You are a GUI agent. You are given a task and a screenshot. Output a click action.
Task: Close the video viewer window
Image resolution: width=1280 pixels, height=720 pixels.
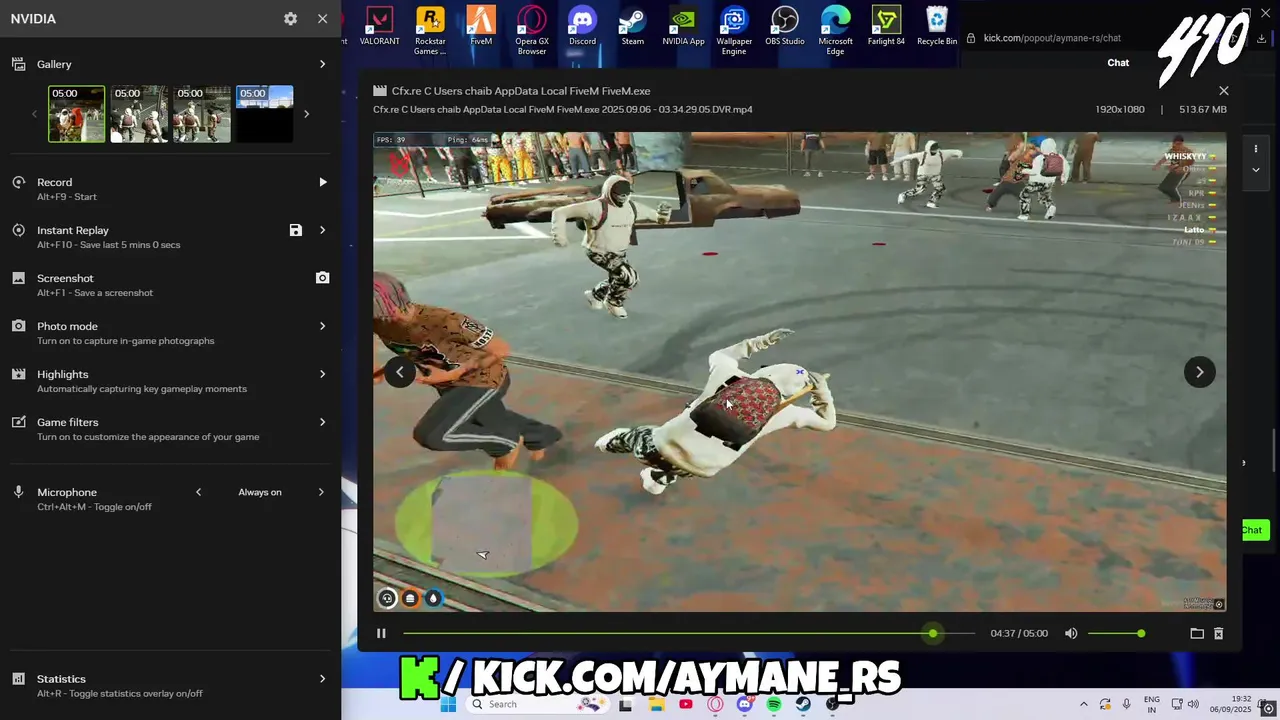tap(1223, 90)
